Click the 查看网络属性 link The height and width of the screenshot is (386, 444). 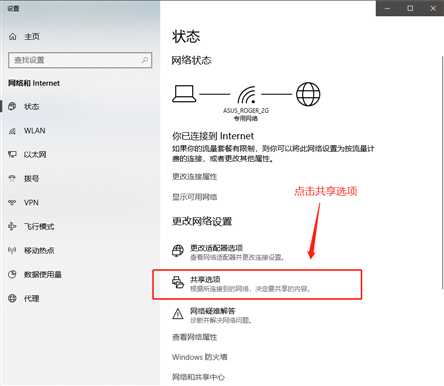[x=194, y=337]
